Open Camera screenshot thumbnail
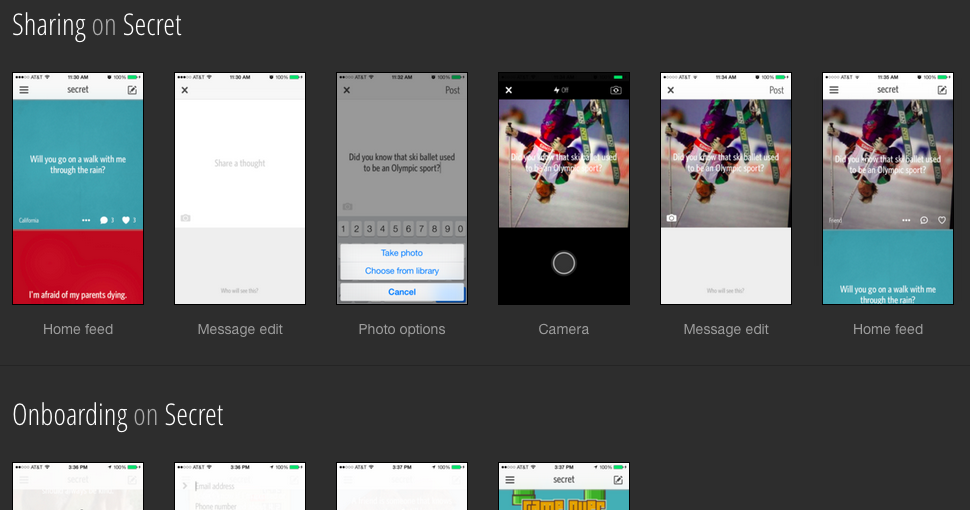Screen dimensions: 970x510 click(564, 188)
